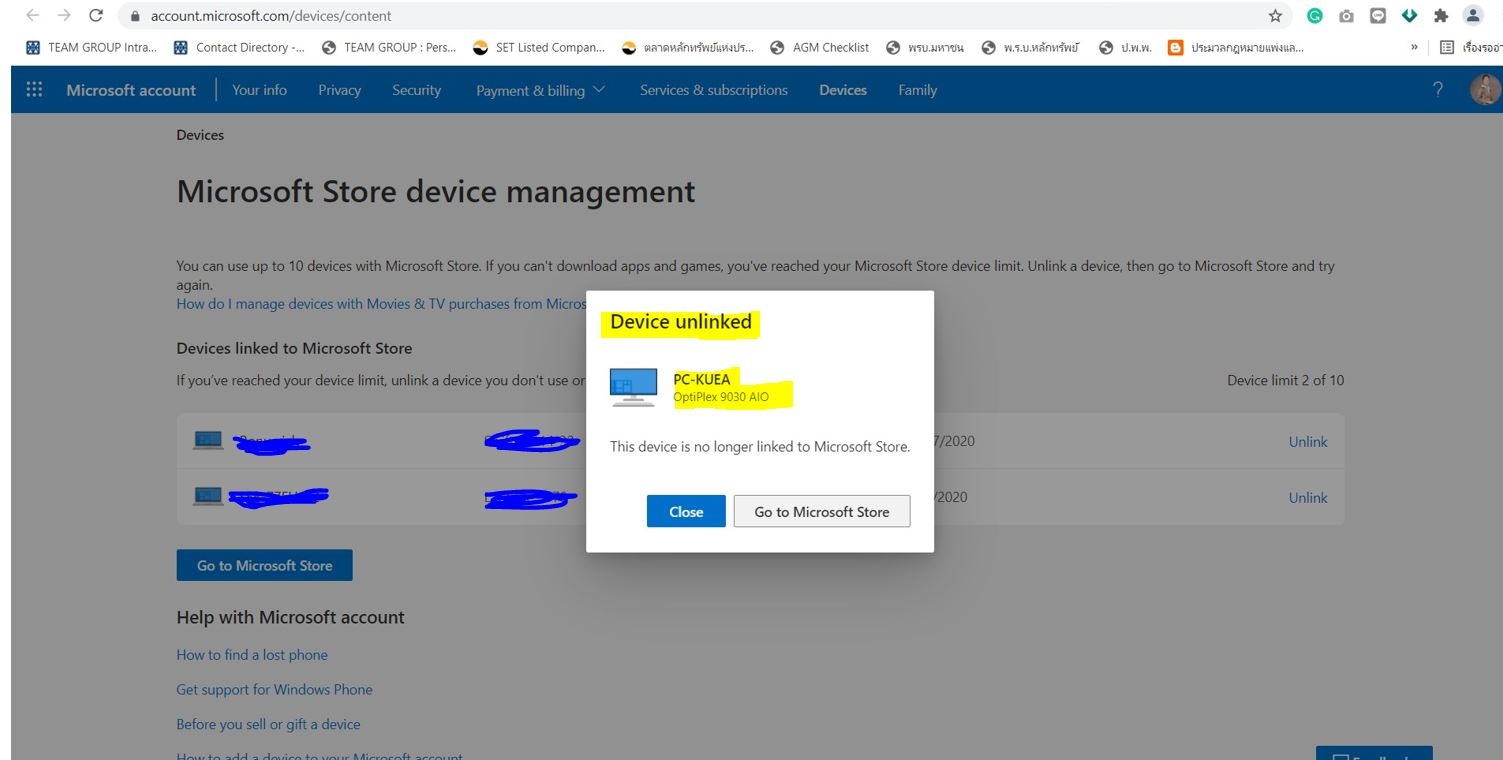The height and width of the screenshot is (760, 1503).
Task: Open the Grammarly extension icon
Action: [1315, 15]
